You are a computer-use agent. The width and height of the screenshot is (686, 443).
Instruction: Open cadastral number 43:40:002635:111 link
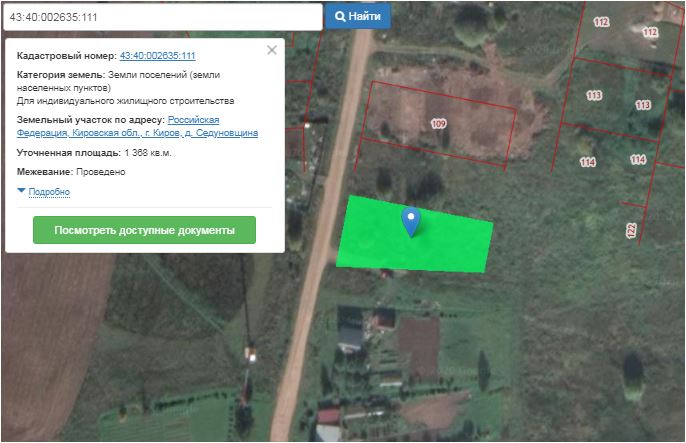[158, 56]
